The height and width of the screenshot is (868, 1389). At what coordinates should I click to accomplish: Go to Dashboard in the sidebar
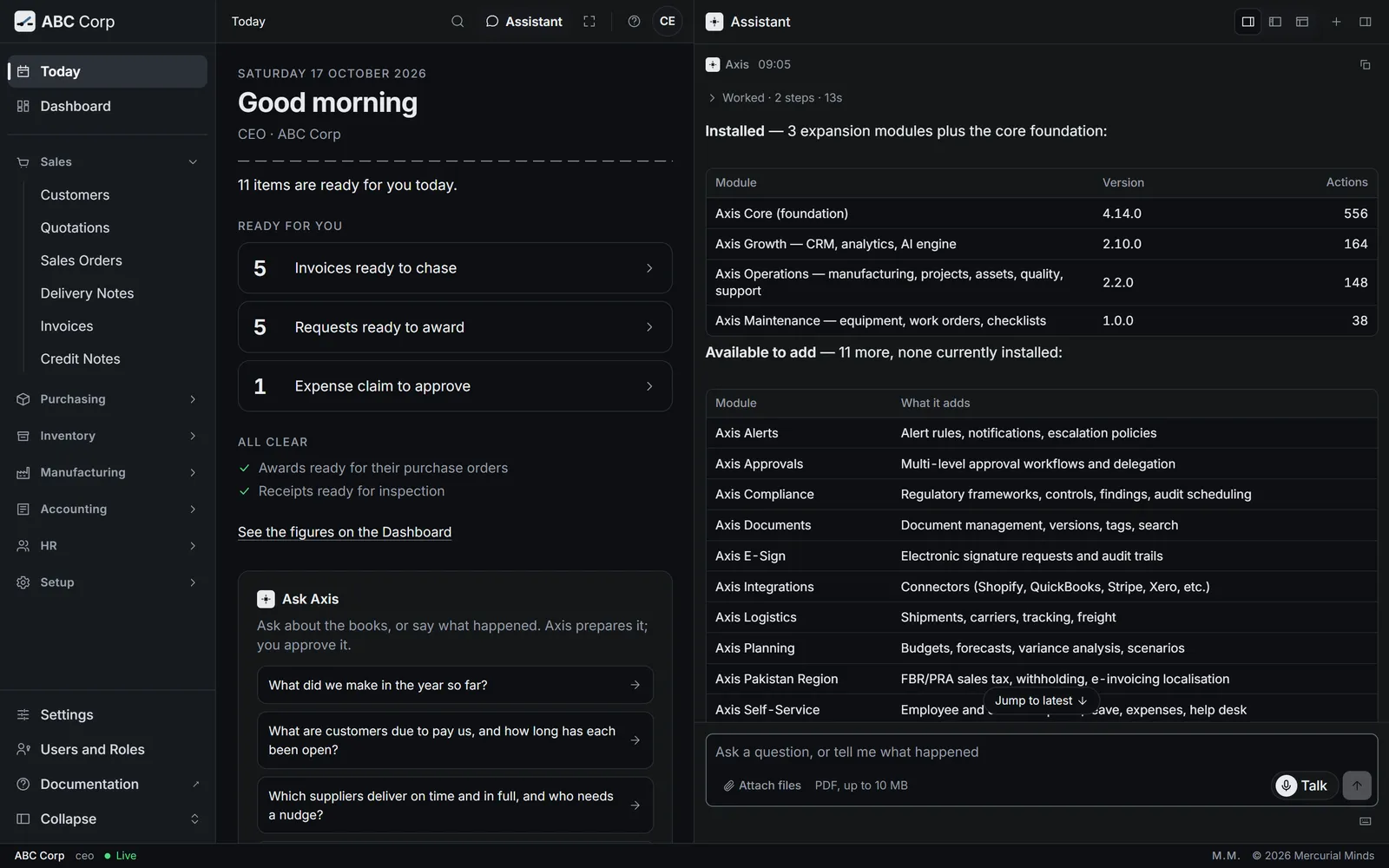click(108, 106)
